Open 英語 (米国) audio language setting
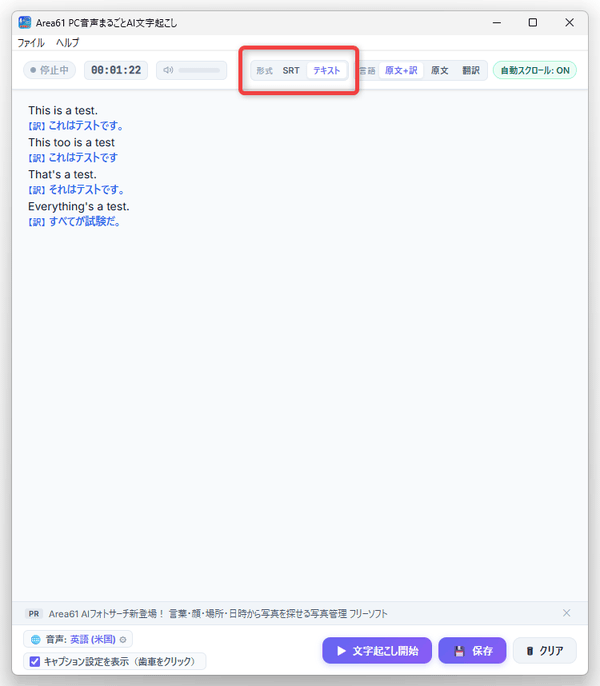Viewport: 600px width, 686px height. tap(93, 640)
